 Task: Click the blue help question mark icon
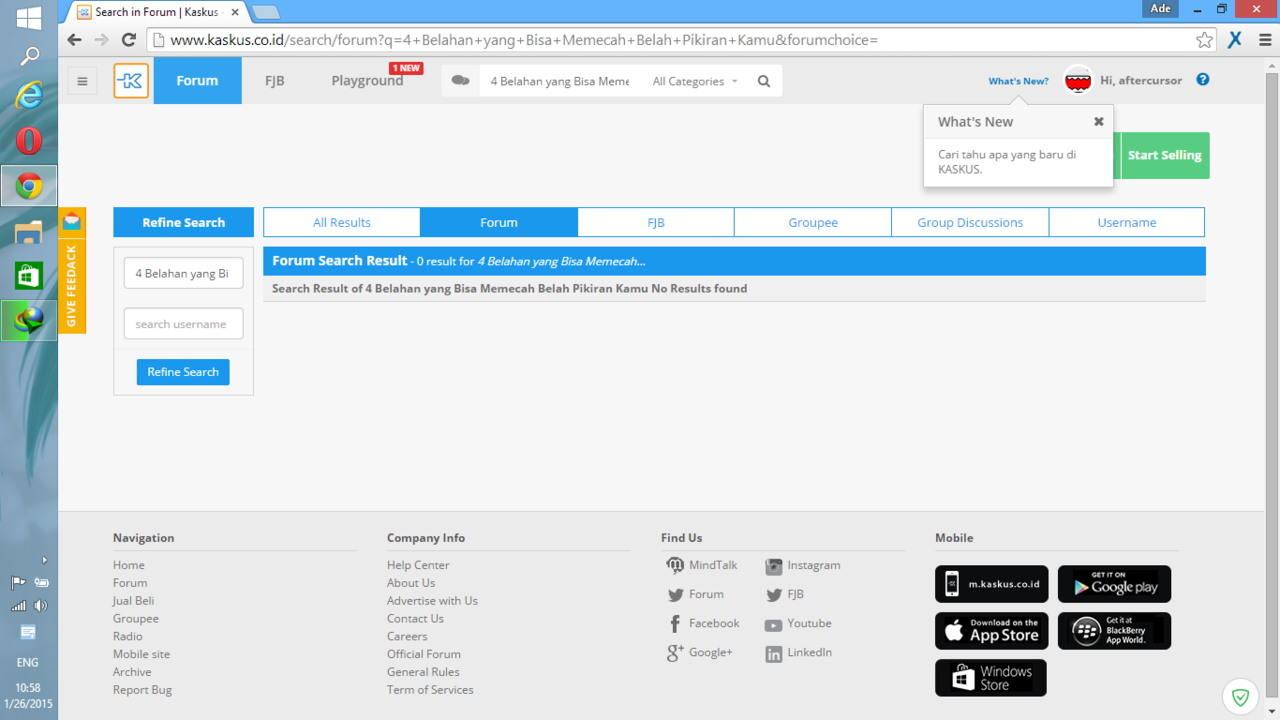(x=1203, y=80)
